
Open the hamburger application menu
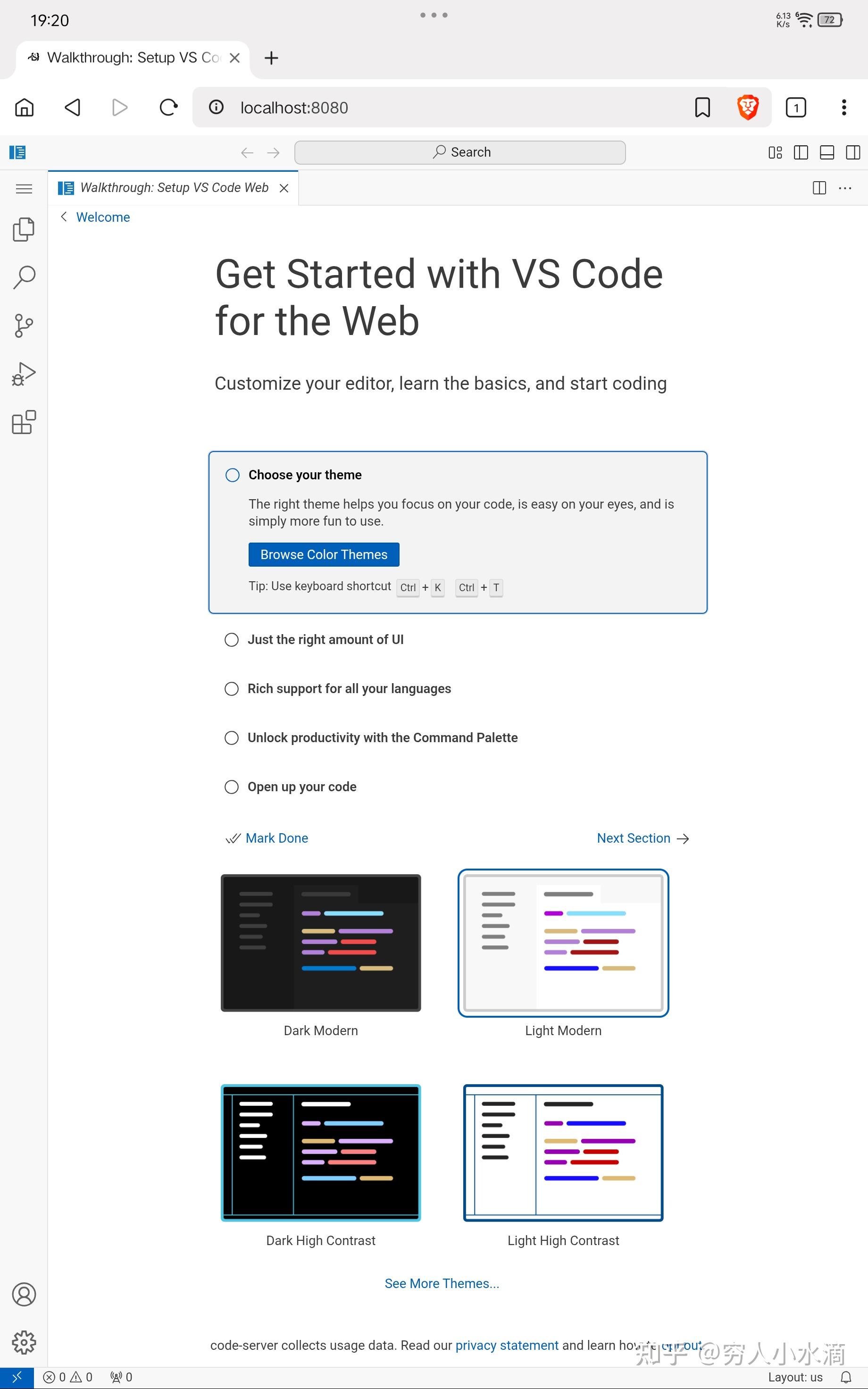pos(24,188)
